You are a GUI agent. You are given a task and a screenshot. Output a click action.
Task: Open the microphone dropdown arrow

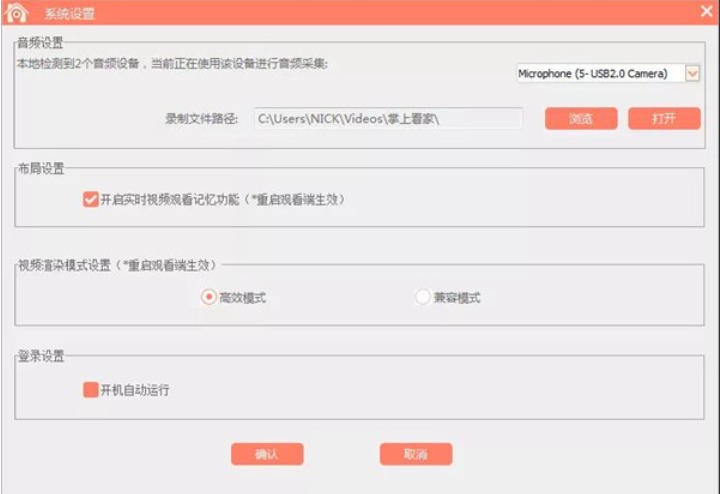click(692, 73)
